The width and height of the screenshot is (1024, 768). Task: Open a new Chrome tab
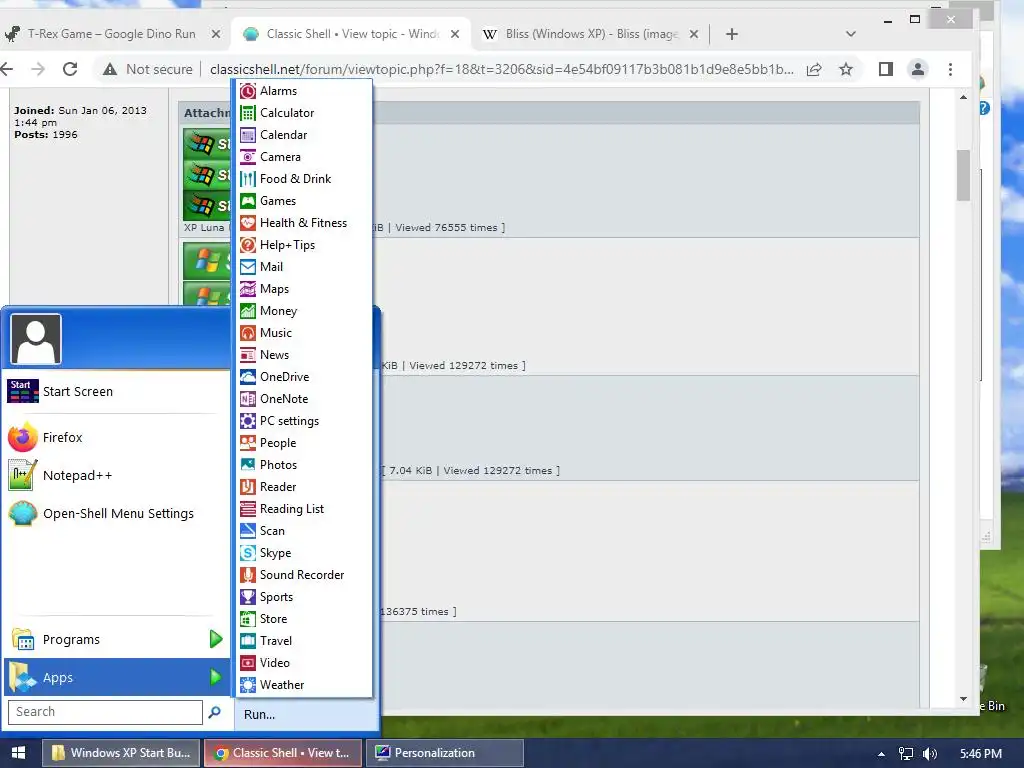pyautogui.click(x=731, y=34)
